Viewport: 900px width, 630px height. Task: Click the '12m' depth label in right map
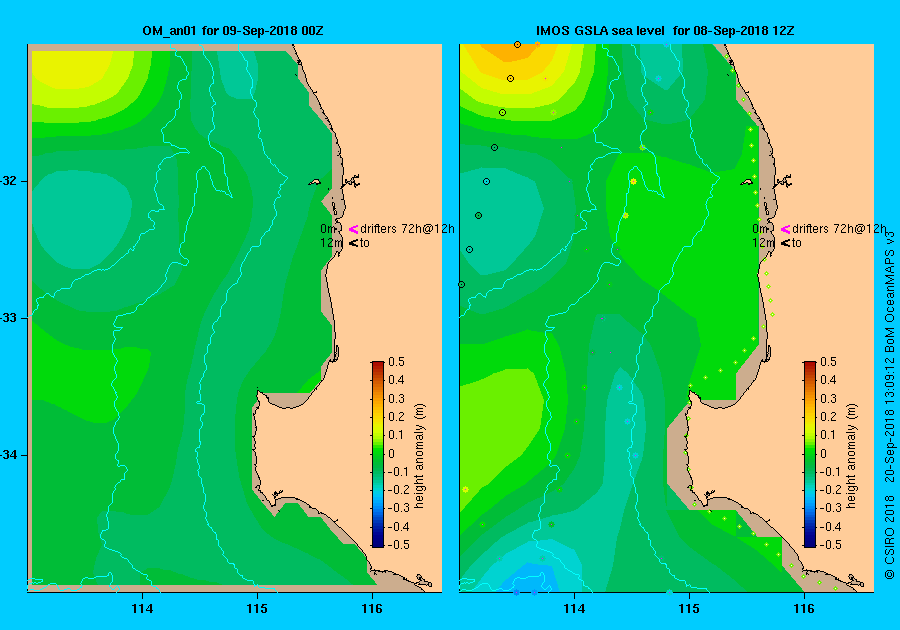[763, 243]
